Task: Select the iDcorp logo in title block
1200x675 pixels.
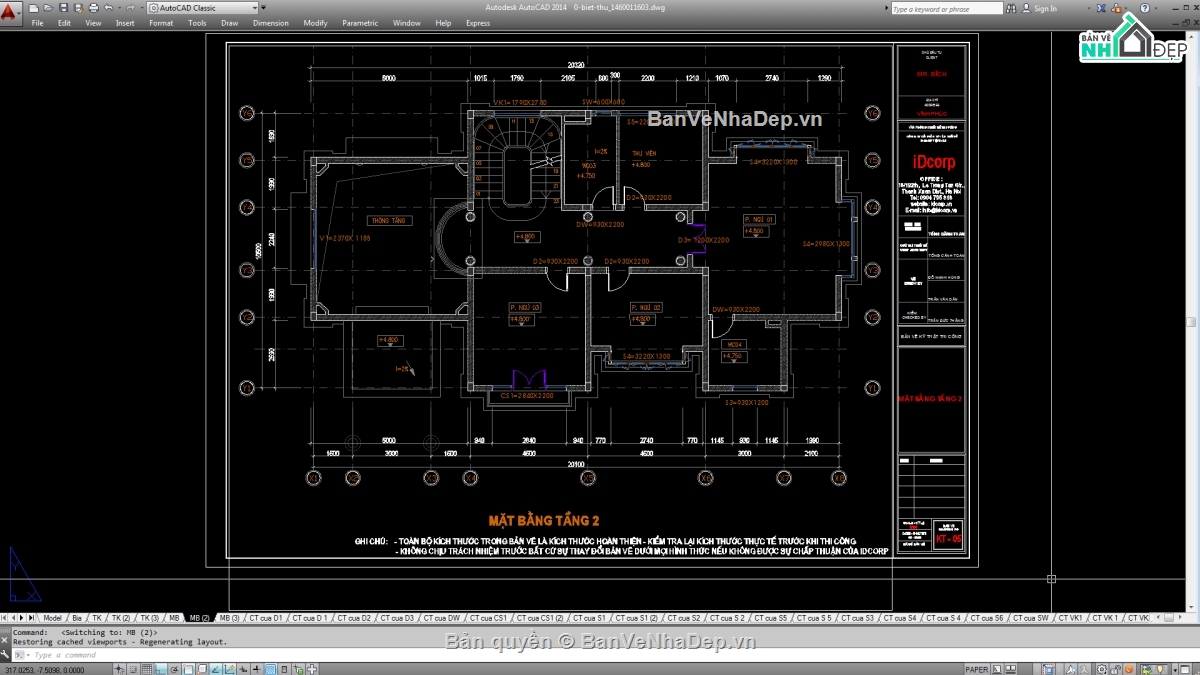Action: 932,160
